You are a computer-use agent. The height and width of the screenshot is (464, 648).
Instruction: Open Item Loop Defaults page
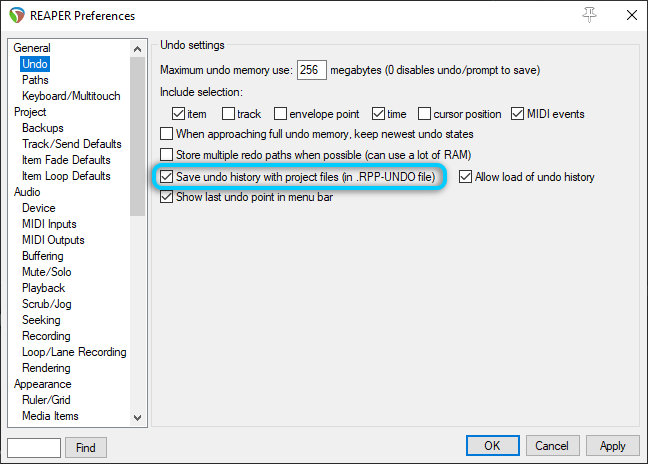[x=66, y=176]
